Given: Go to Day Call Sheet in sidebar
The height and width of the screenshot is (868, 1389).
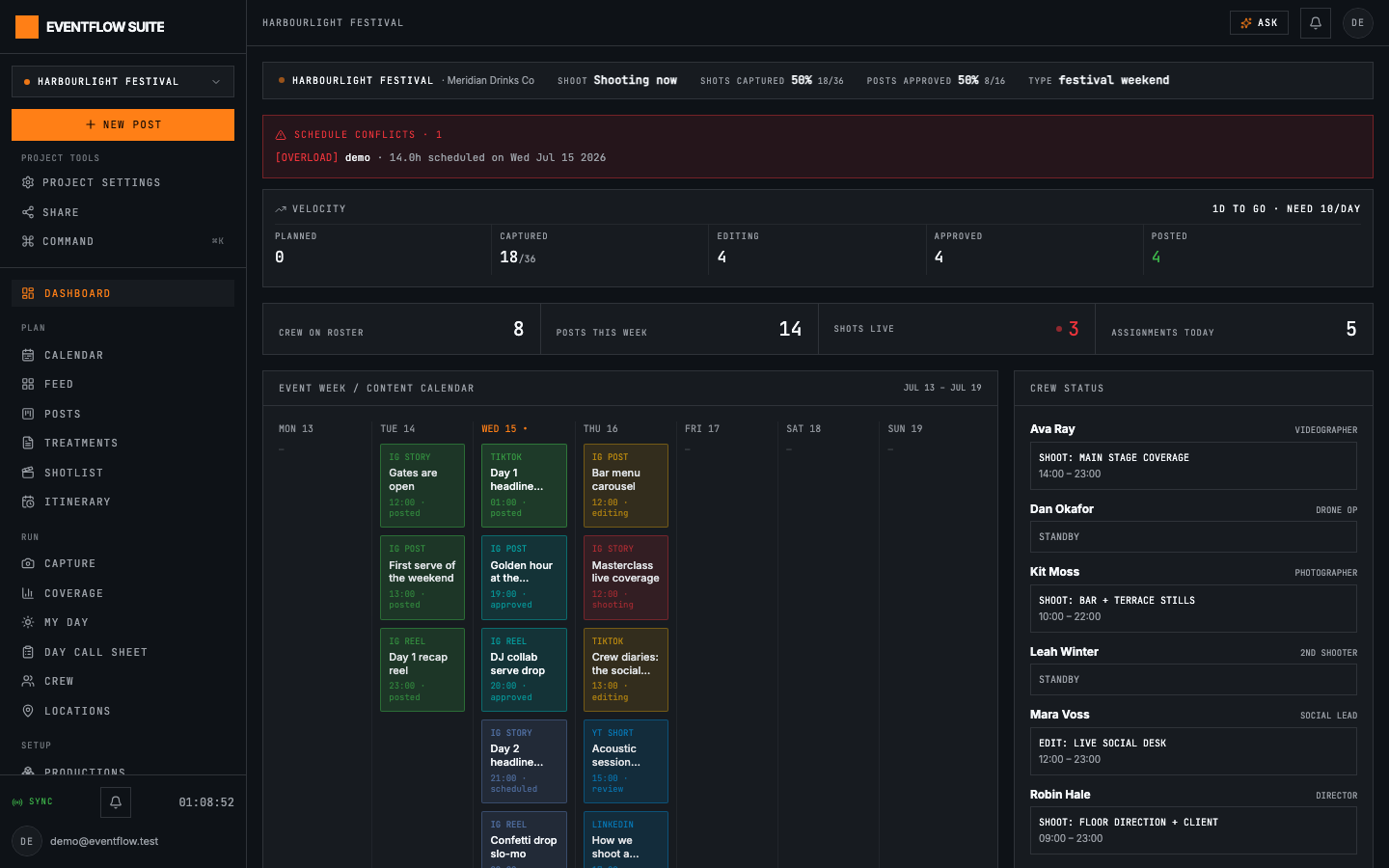Looking at the screenshot, I should tap(123, 652).
